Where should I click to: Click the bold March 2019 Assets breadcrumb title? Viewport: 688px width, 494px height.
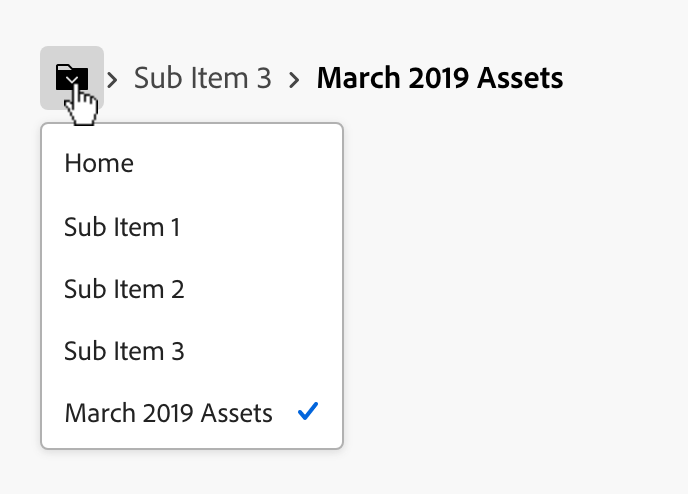point(439,78)
